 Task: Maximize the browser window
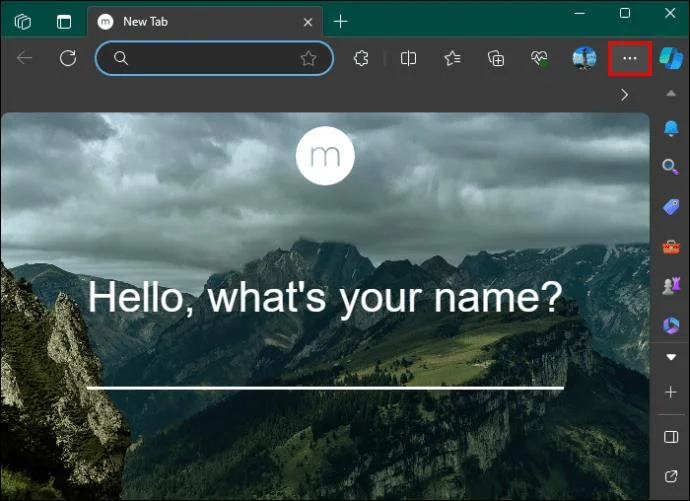[625, 13]
